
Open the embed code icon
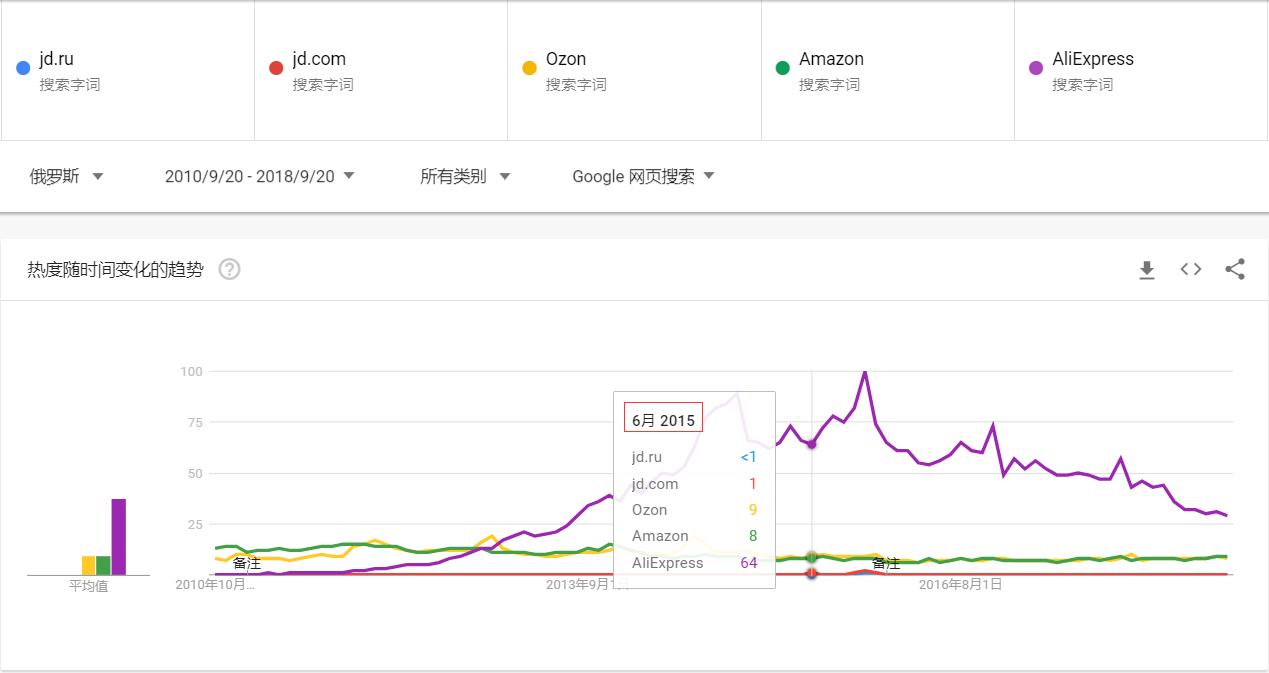(x=1191, y=270)
